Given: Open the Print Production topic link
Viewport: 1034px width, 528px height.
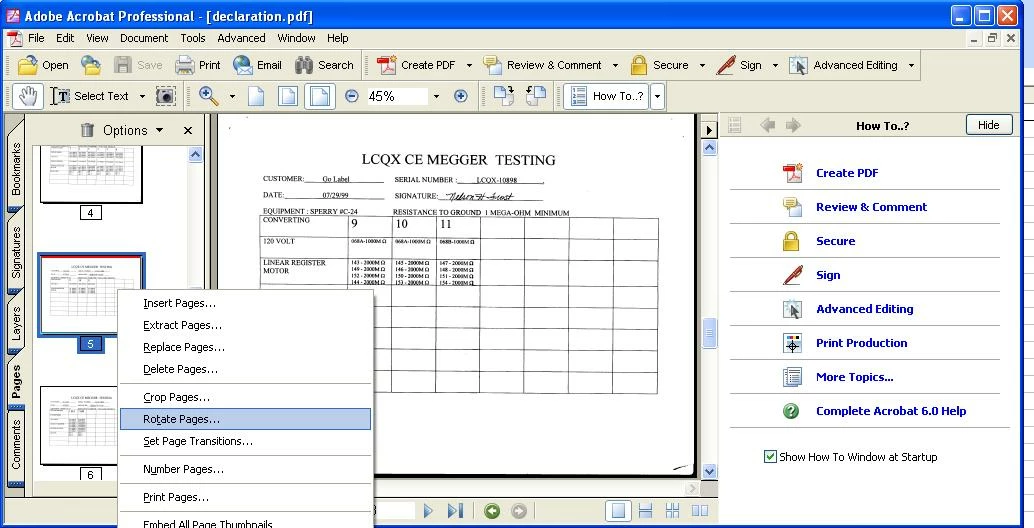Looking at the screenshot, I should (861, 343).
